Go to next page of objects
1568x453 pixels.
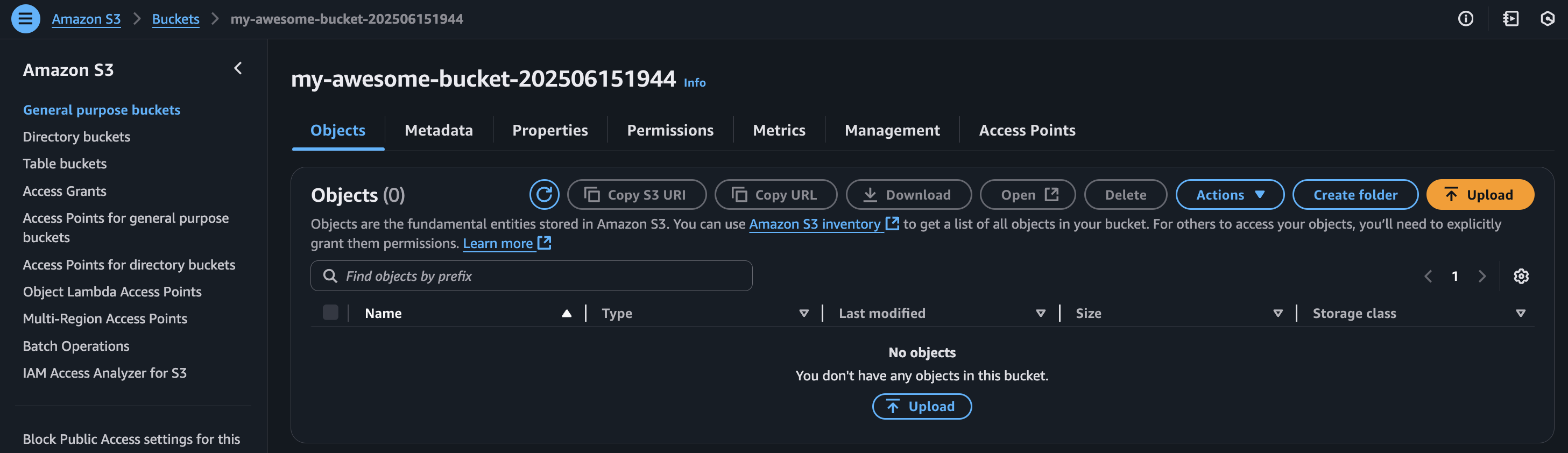click(x=1481, y=277)
